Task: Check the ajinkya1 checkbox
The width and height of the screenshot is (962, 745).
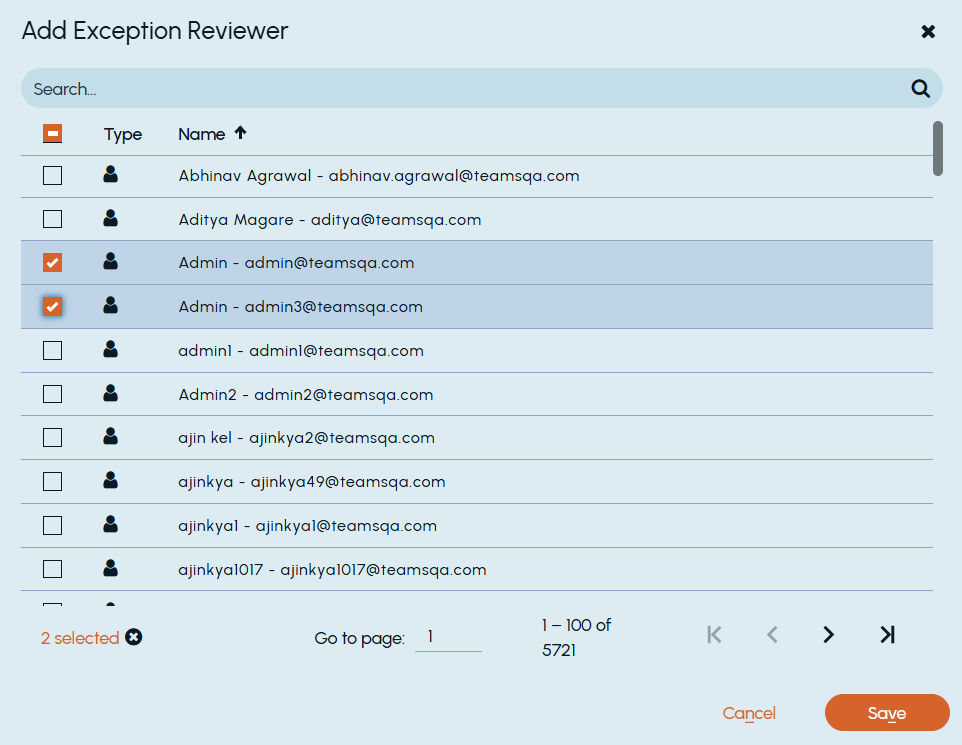Action: [x=53, y=525]
